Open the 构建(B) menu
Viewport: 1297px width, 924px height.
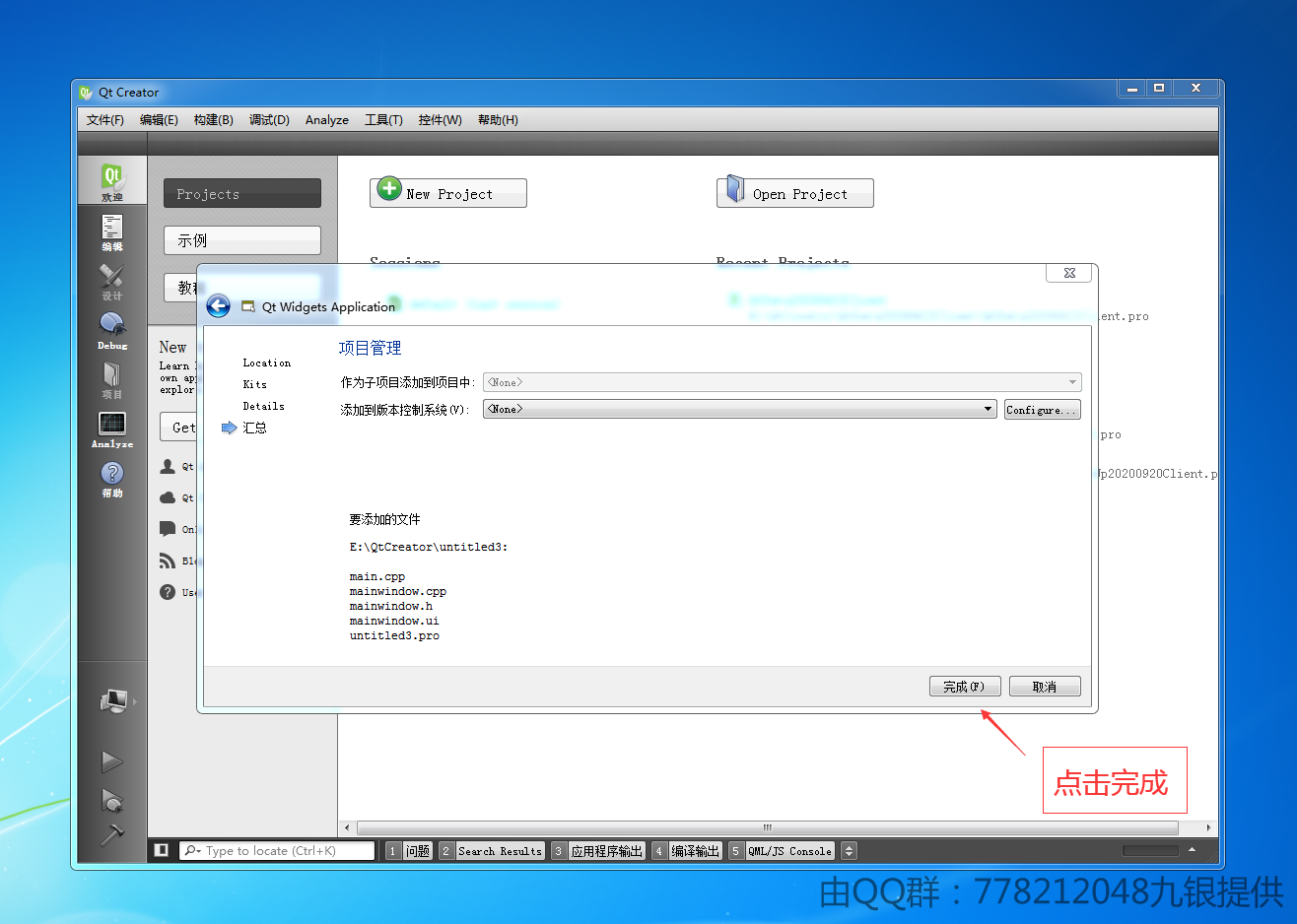(213, 120)
